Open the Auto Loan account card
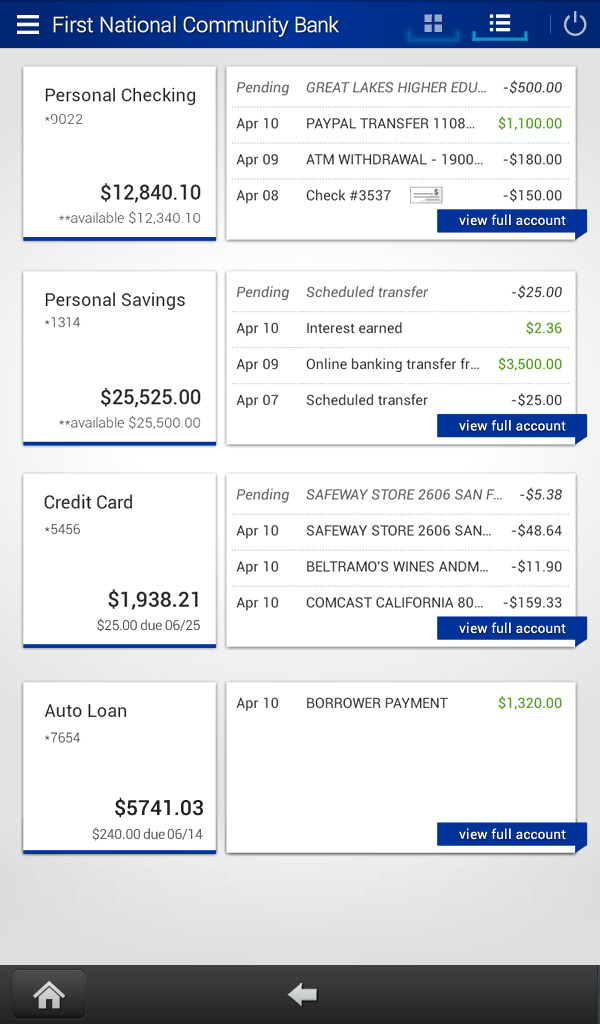 click(119, 766)
